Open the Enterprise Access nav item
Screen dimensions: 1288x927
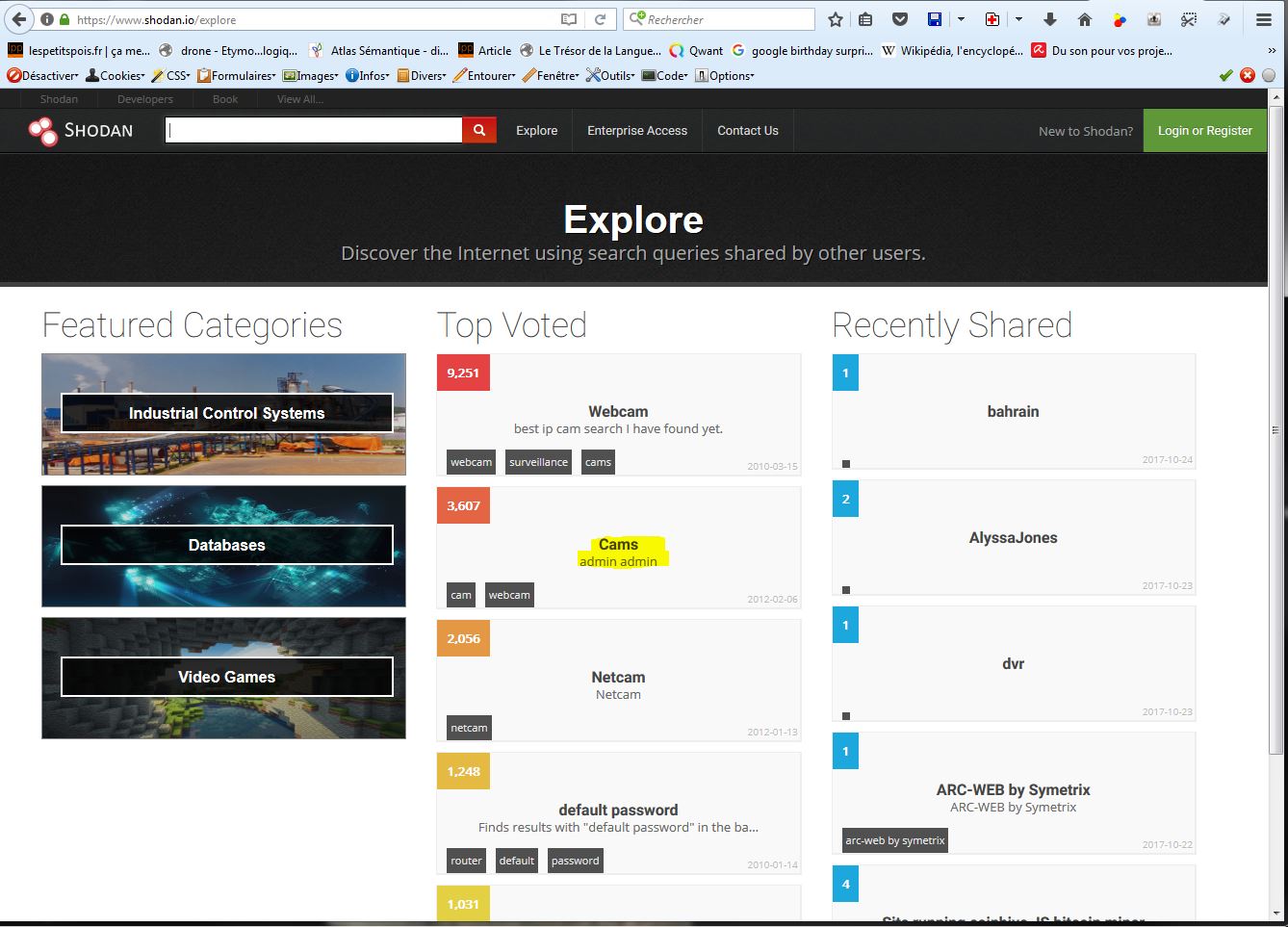[x=637, y=131]
